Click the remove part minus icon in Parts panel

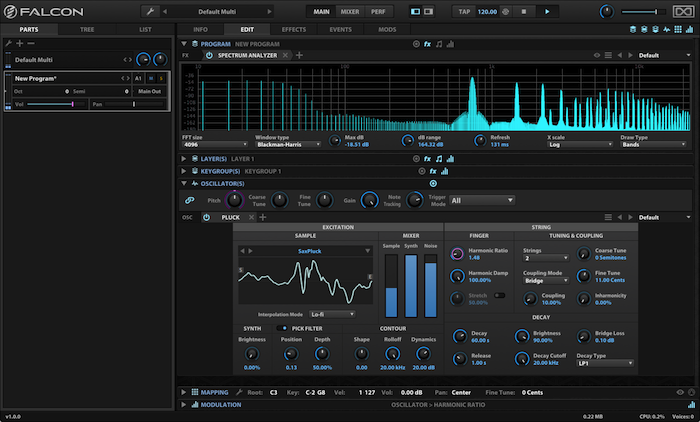(x=31, y=43)
